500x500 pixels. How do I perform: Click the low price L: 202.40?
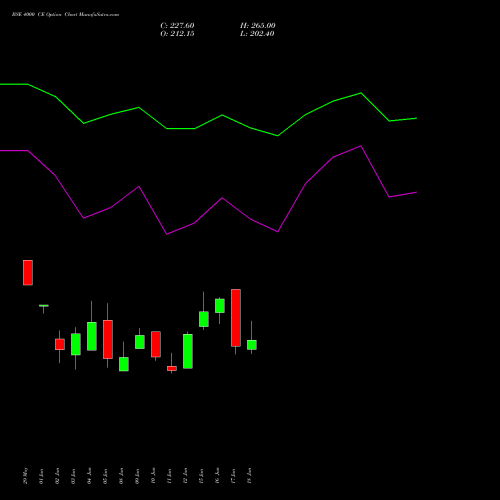pos(257,34)
